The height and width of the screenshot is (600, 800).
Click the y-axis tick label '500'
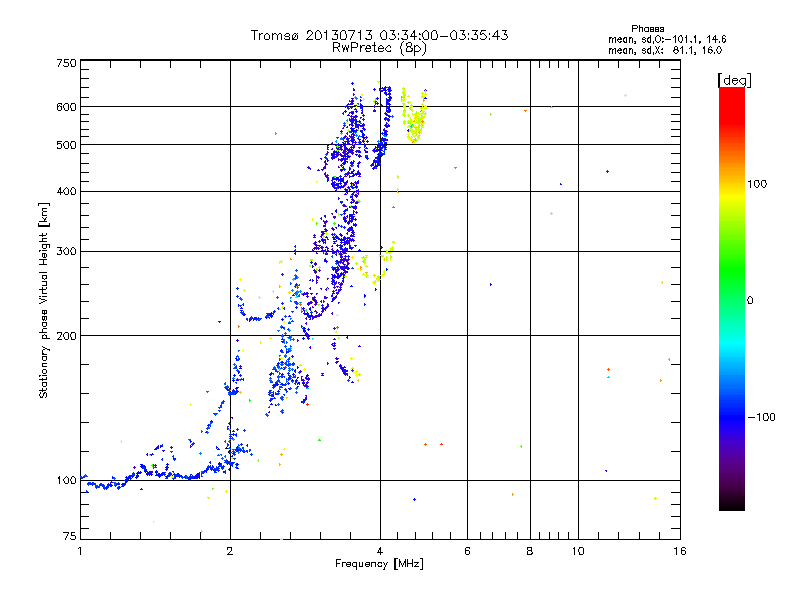[x=66, y=145]
